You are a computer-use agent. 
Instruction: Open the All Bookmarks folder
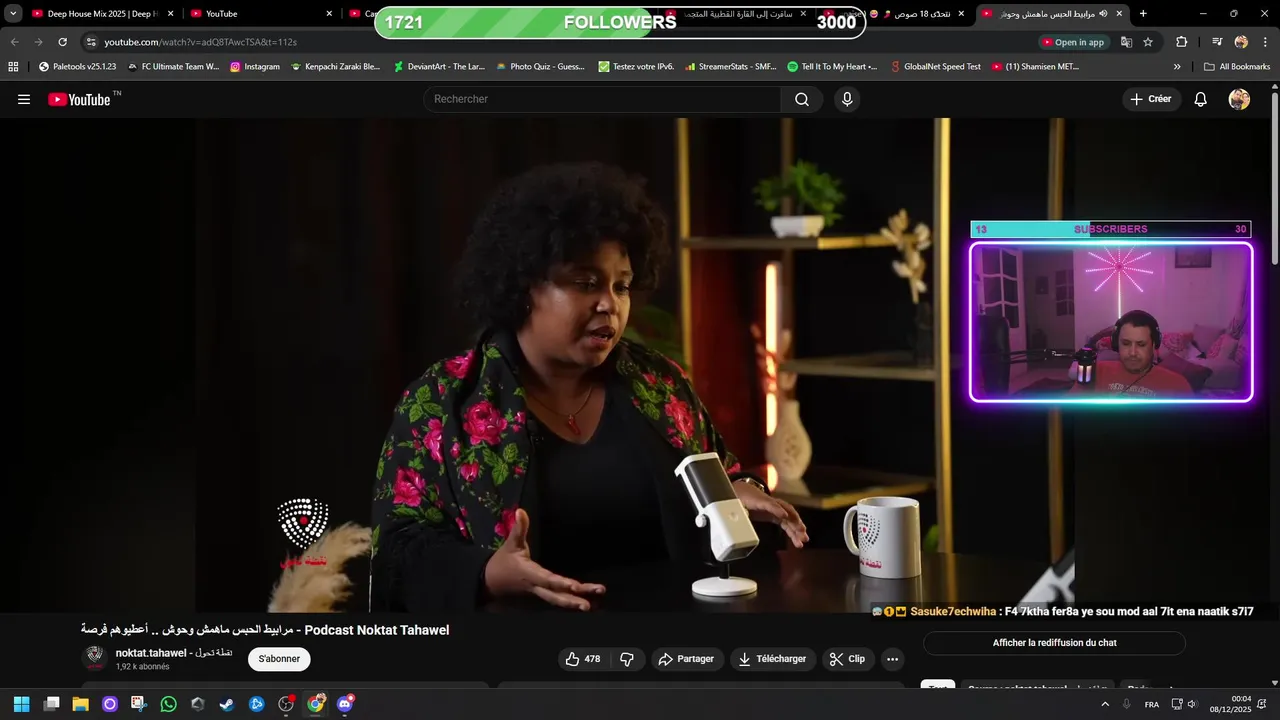coord(1237,67)
